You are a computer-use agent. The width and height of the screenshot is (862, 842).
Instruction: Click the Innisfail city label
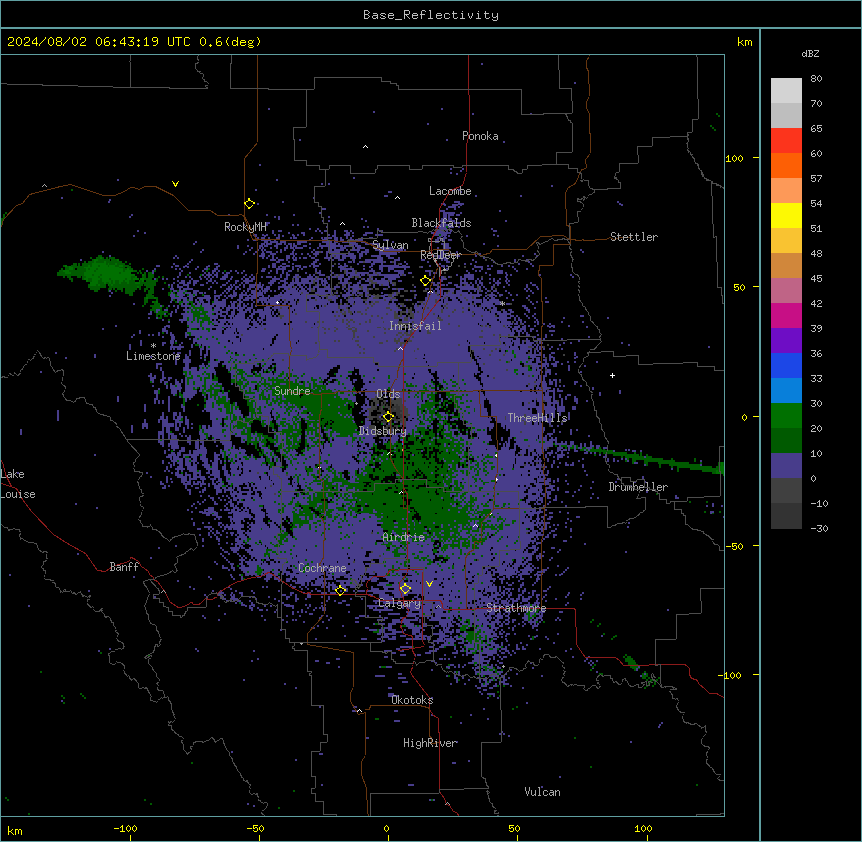tap(415, 326)
